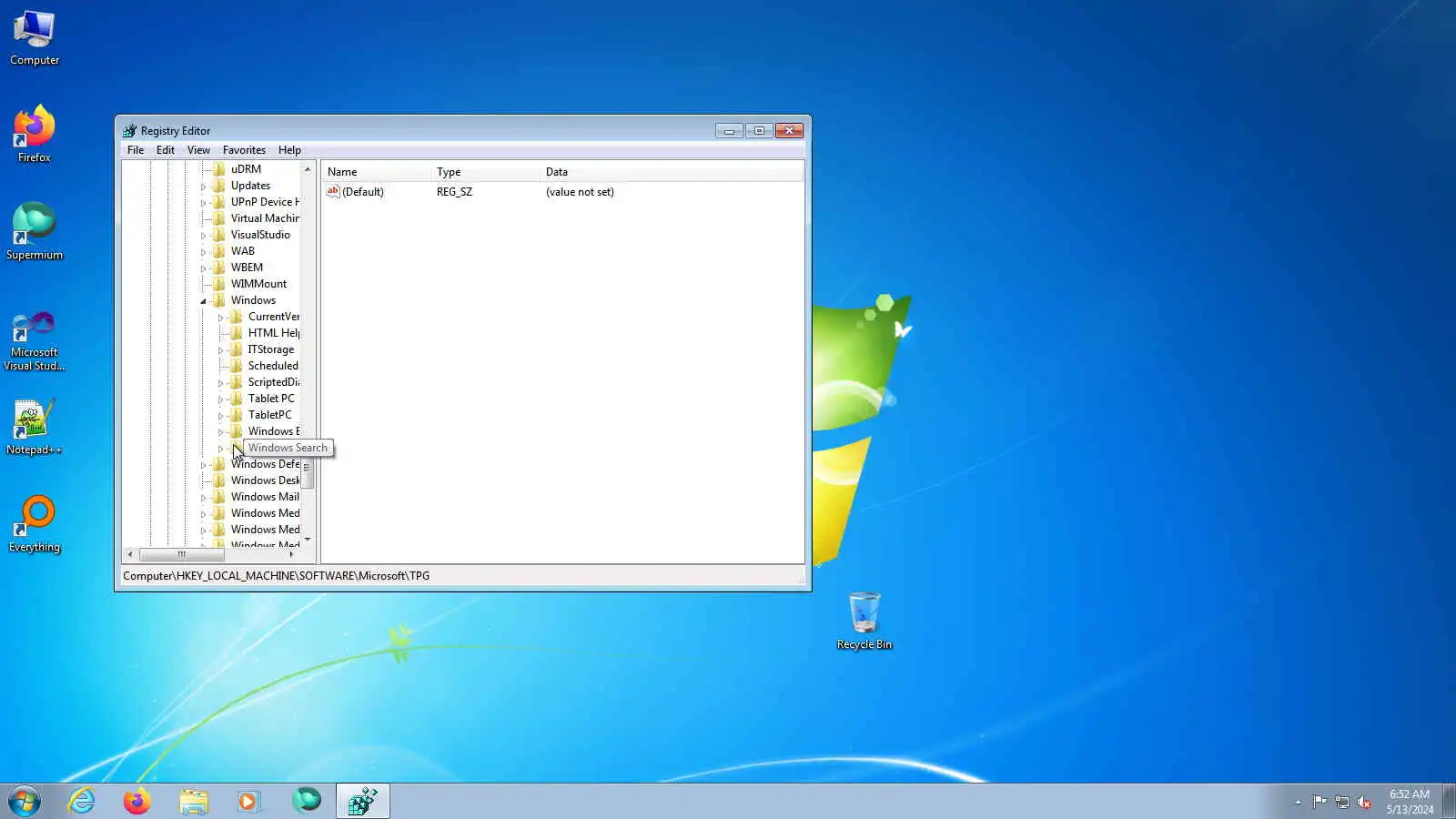
Task: Select the Windows Defe key
Action: [x=265, y=464]
